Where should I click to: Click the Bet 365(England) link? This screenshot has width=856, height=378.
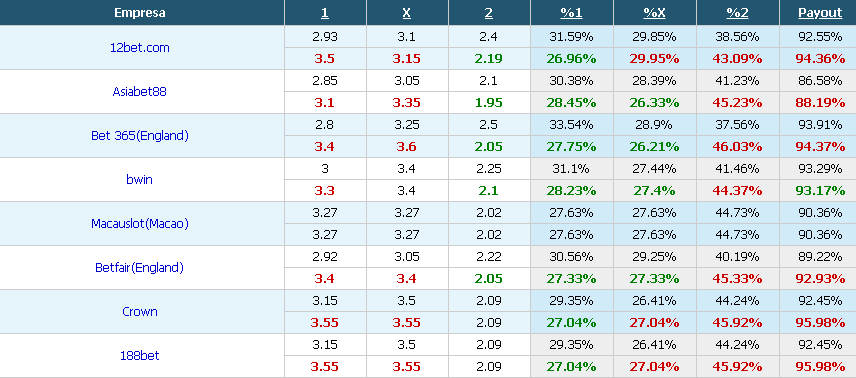[x=140, y=135]
